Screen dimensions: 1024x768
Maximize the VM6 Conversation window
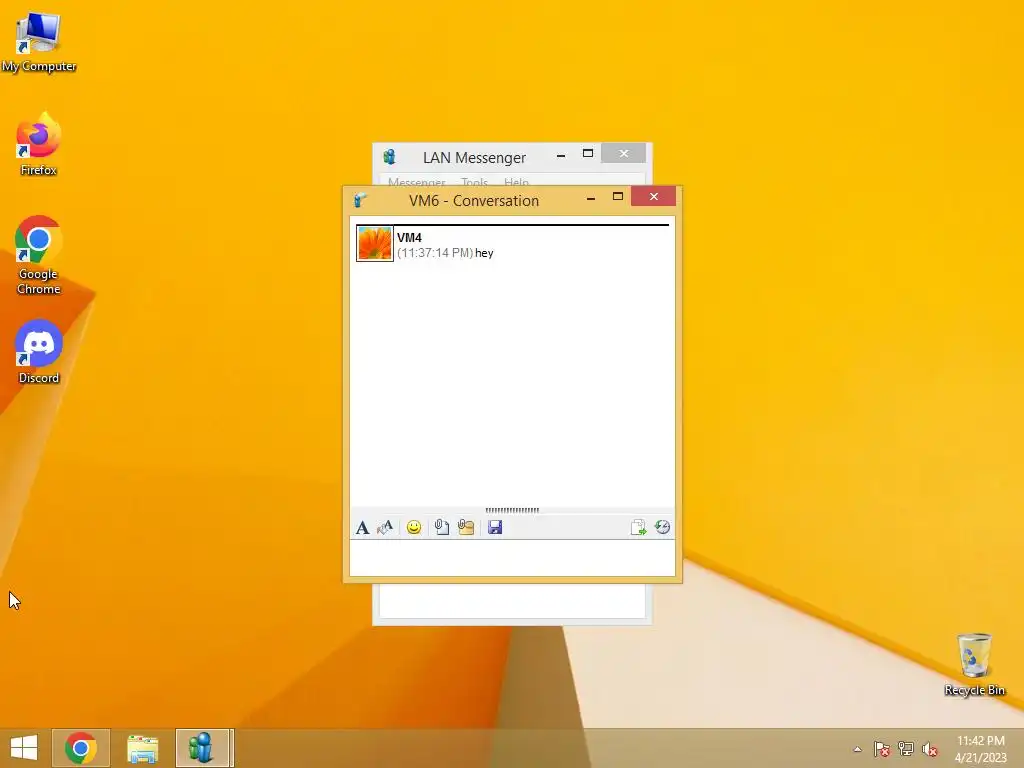tap(618, 197)
